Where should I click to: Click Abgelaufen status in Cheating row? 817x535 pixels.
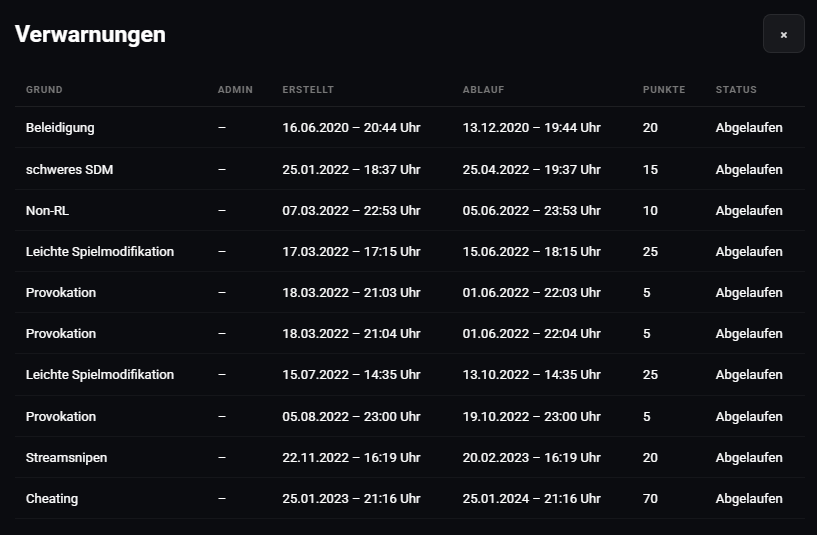(x=749, y=499)
